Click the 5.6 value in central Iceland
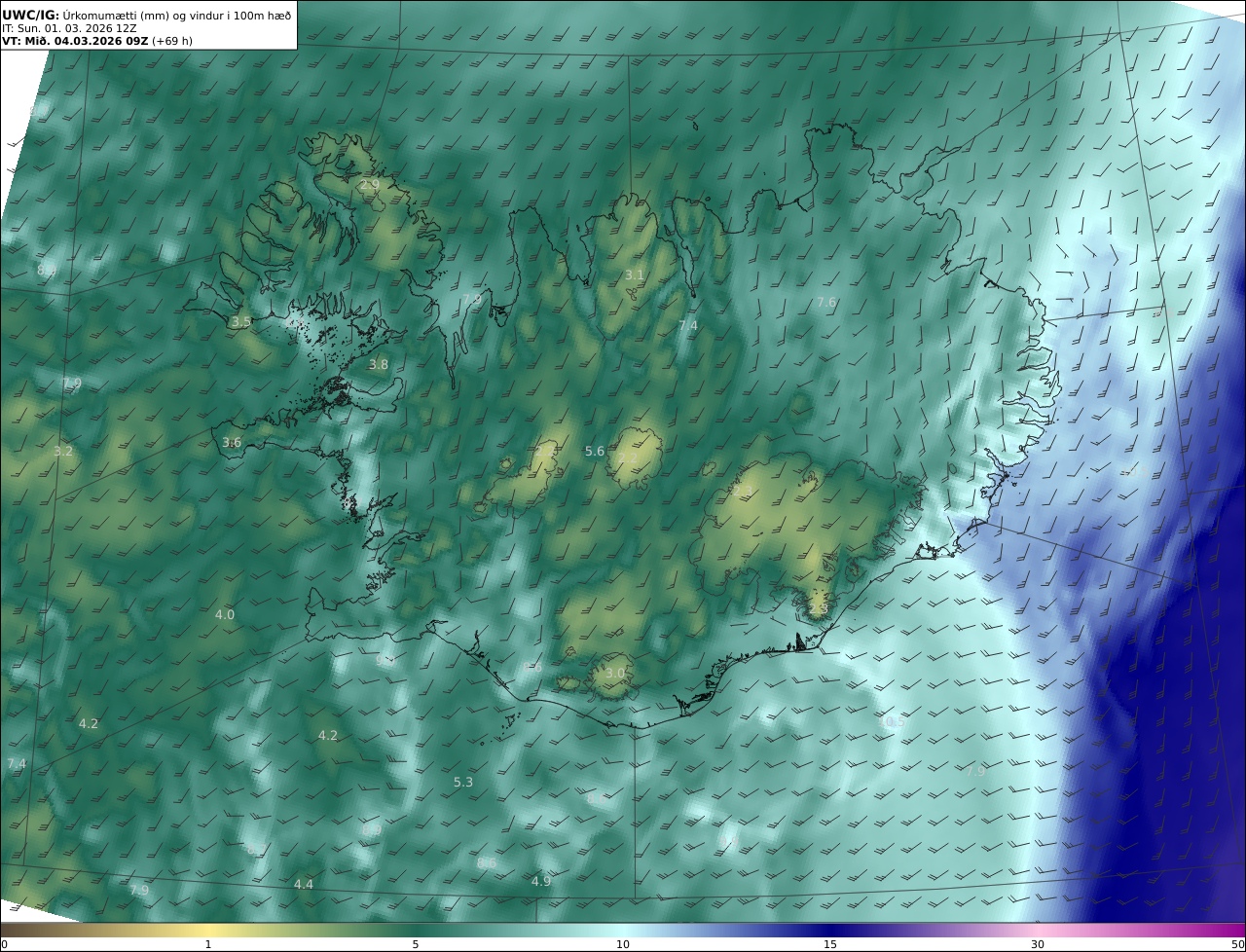The width and height of the screenshot is (1246, 952). point(595,452)
